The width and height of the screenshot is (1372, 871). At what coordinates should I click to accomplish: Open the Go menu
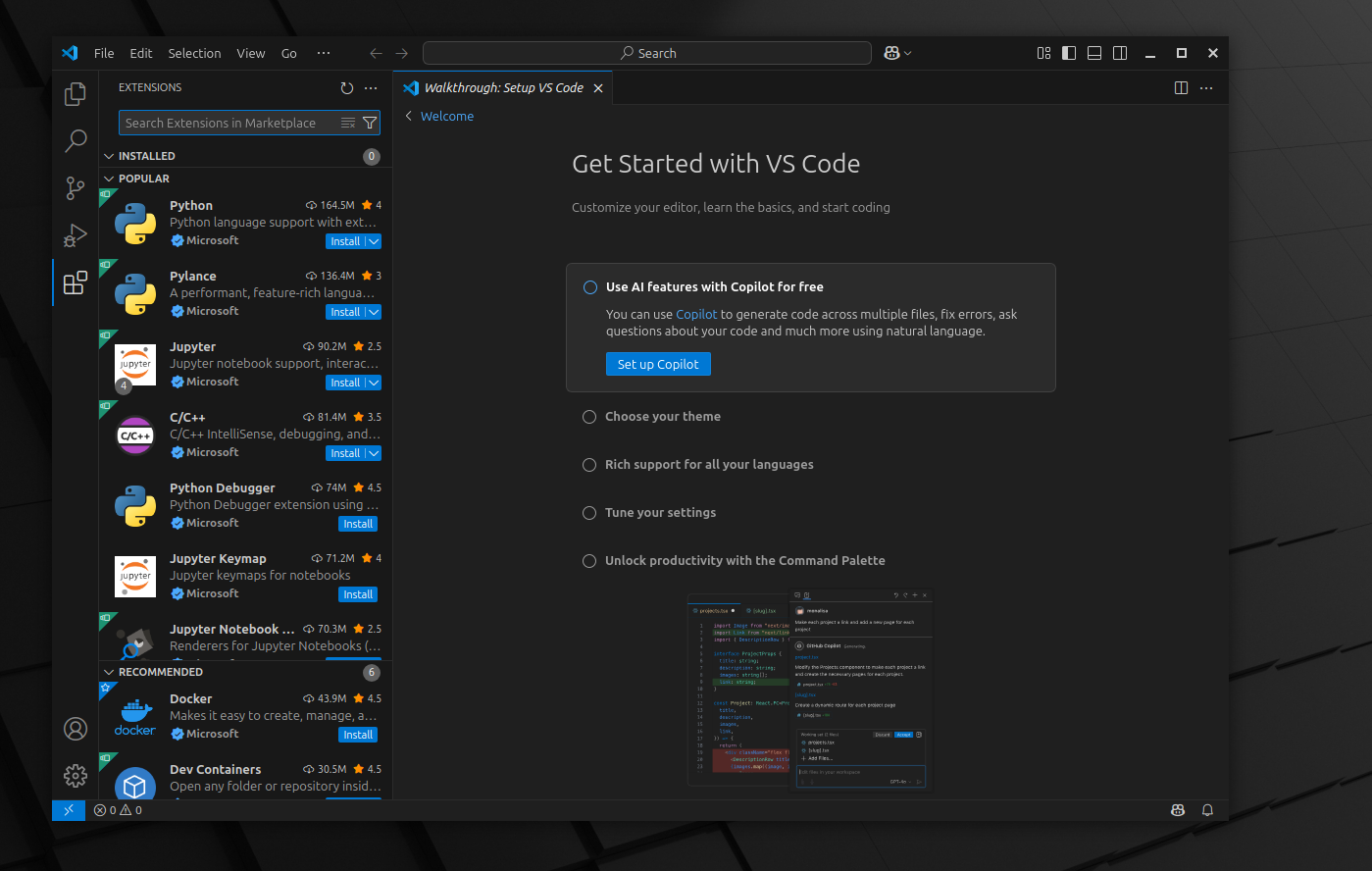[289, 53]
